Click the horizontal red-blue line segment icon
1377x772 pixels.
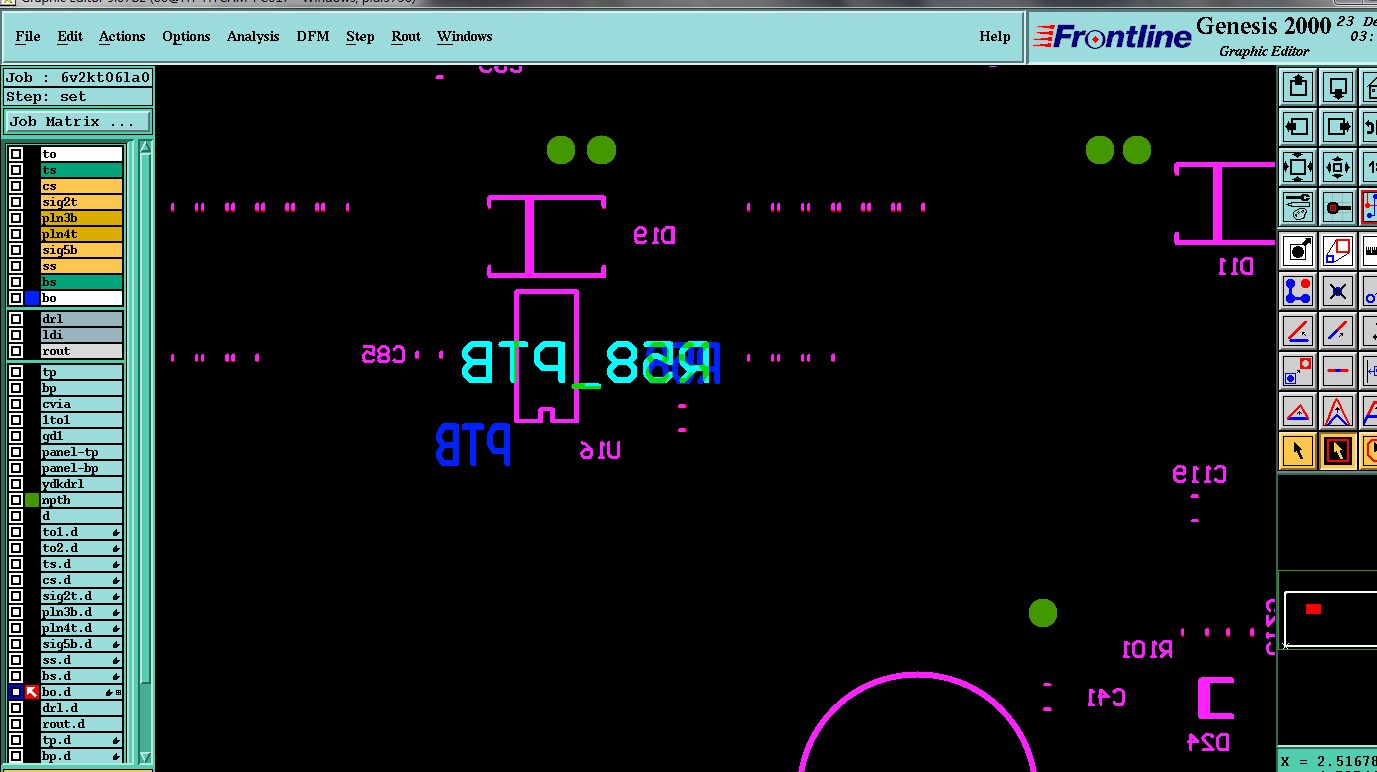coord(1338,371)
